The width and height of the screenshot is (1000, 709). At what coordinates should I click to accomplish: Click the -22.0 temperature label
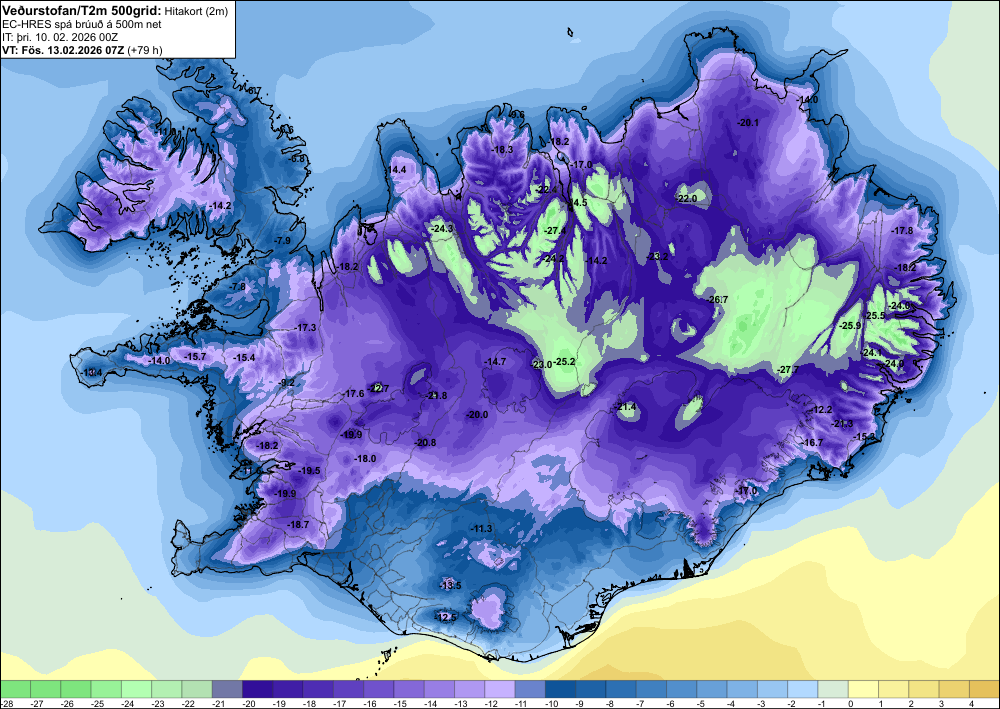[x=687, y=199]
